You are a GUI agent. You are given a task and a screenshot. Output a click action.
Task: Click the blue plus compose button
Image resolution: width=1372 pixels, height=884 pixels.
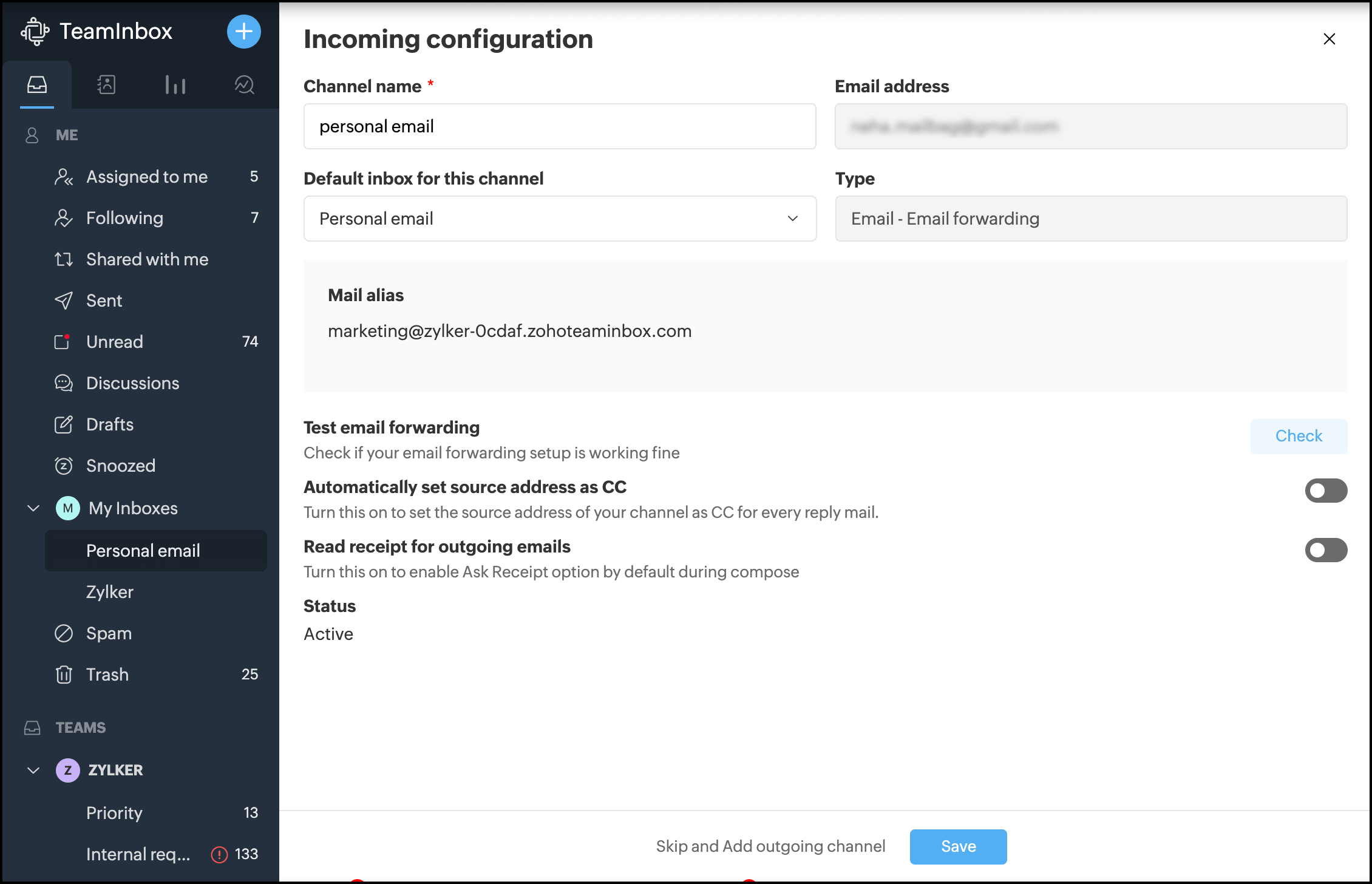pos(244,32)
